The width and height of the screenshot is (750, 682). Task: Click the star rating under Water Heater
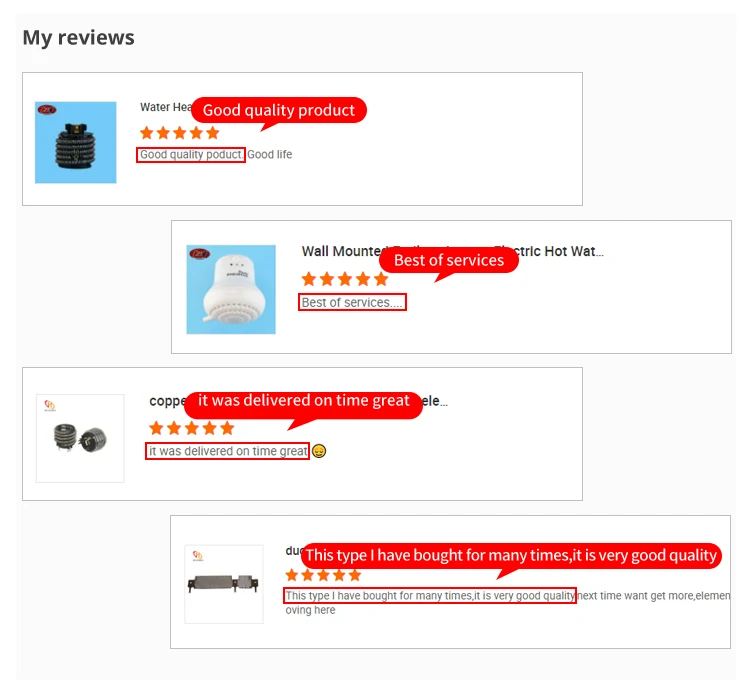point(179,132)
